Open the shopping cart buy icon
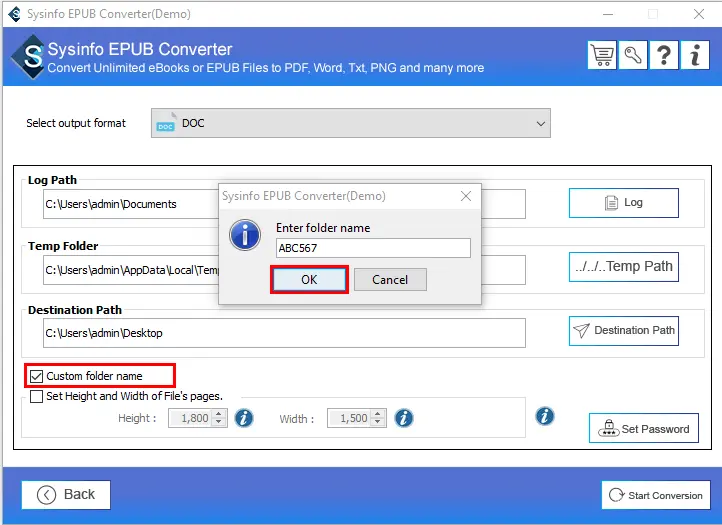 (602, 55)
